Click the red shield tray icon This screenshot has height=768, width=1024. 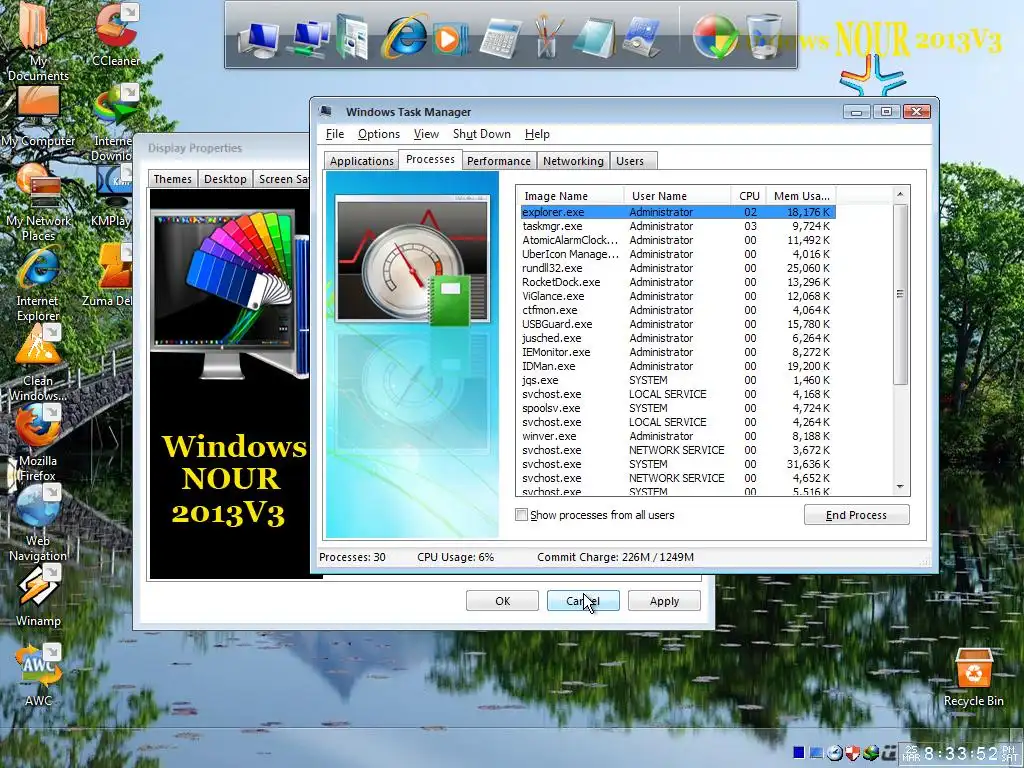point(853,753)
